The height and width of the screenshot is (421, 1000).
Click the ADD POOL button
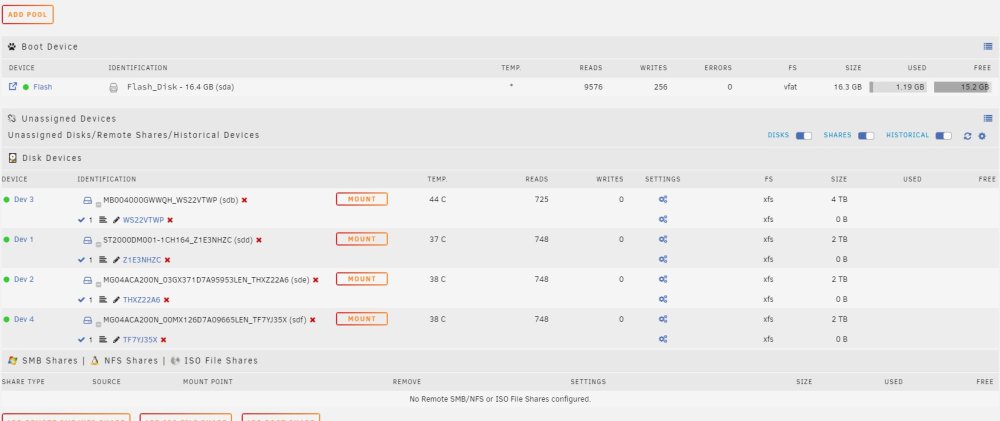[27, 15]
